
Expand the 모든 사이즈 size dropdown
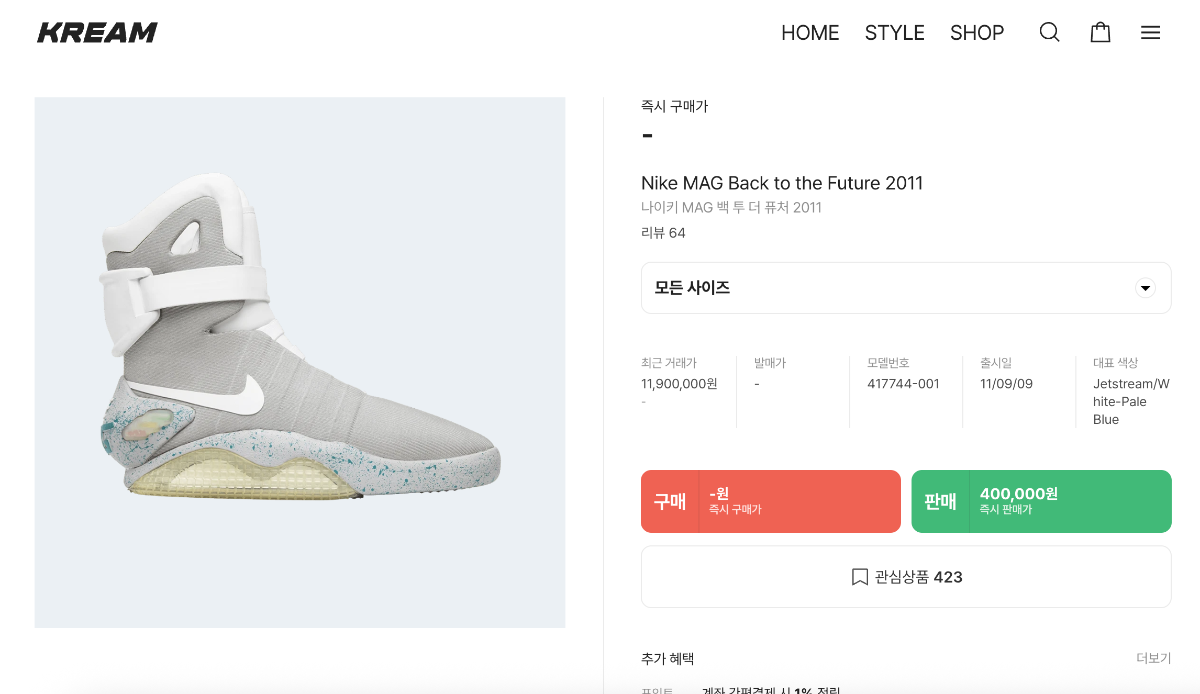(x=905, y=288)
